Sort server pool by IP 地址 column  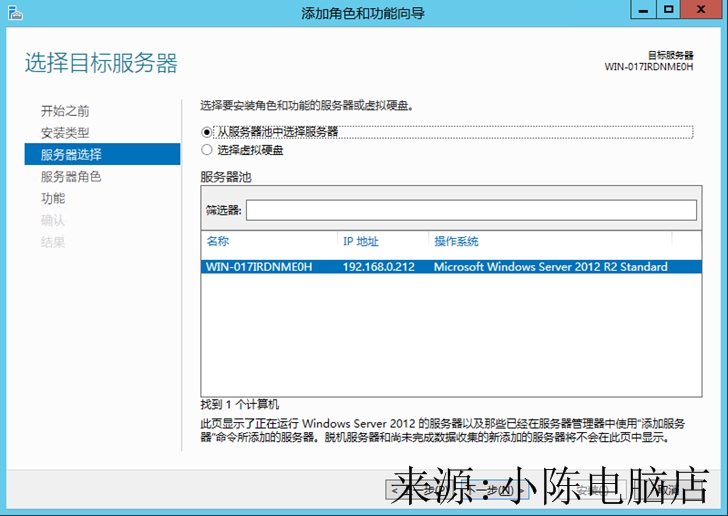[x=361, y=241]
